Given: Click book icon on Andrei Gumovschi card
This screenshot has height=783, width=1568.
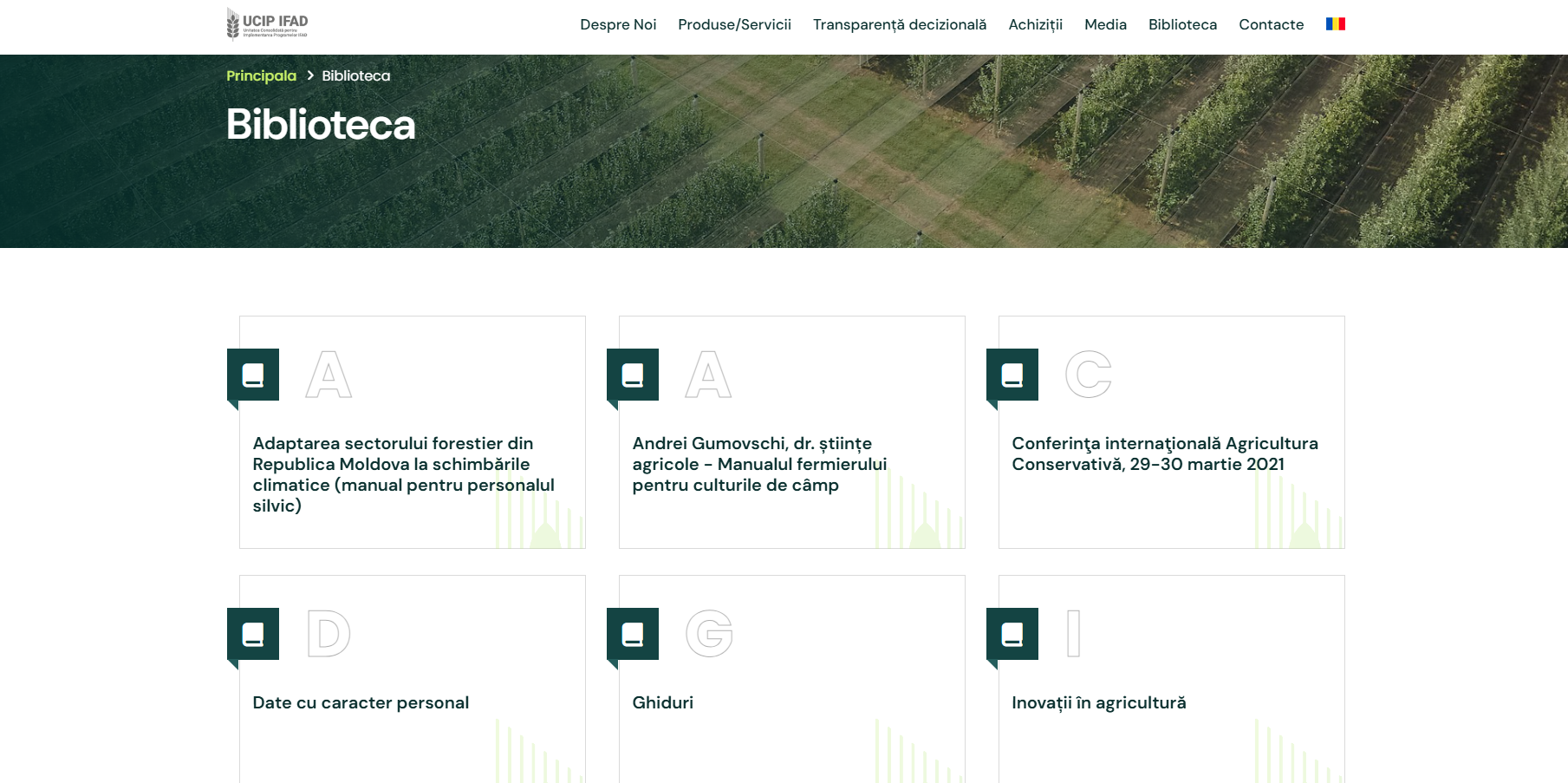Looking at the screenshot, I should 633,375.
